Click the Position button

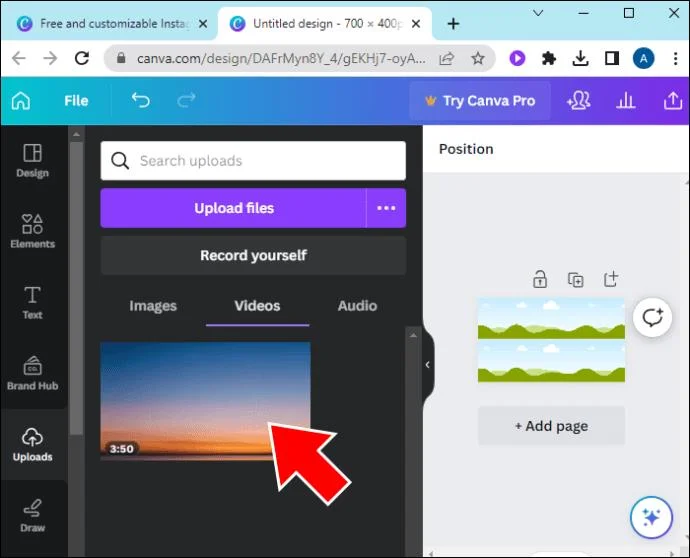coord(466,149)
